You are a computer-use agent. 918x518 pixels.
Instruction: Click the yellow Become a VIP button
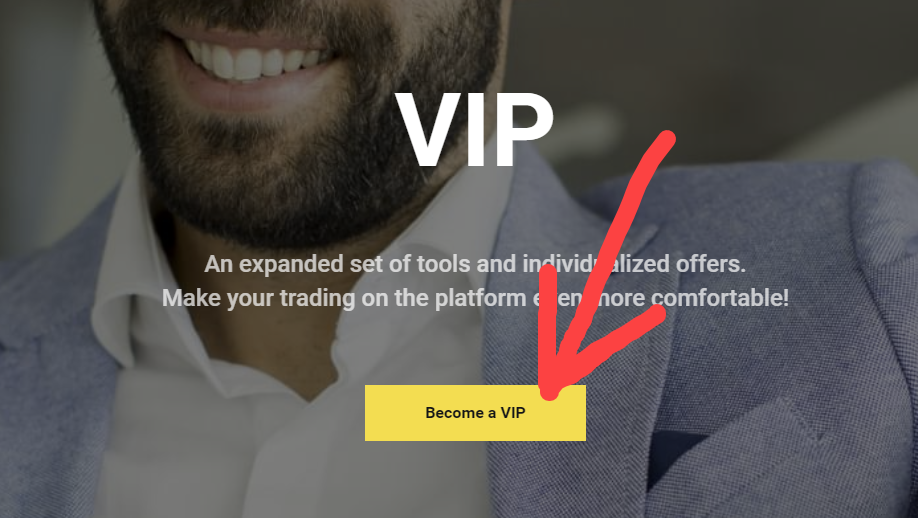click(475, 413)
